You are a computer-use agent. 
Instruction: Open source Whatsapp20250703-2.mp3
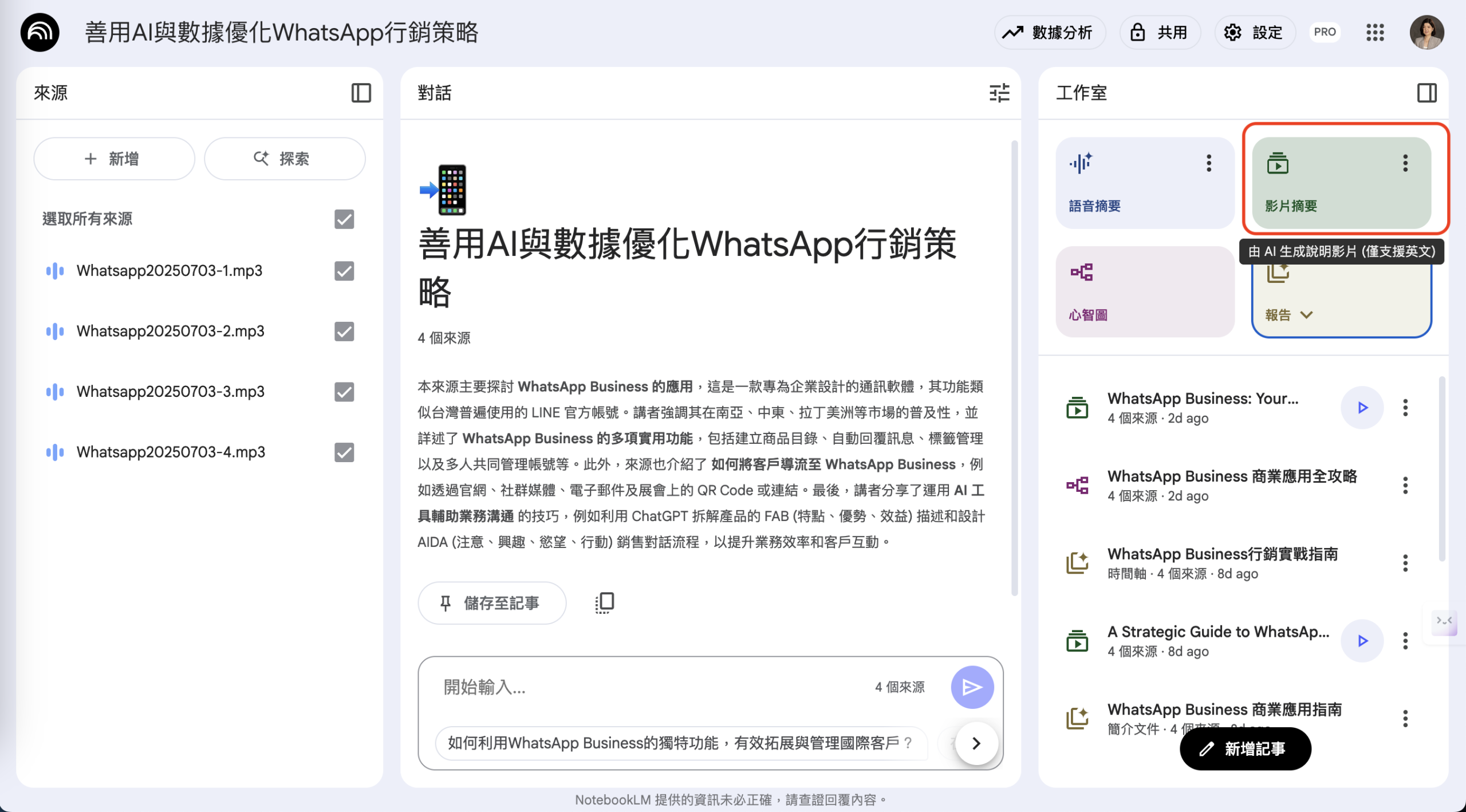171,332
